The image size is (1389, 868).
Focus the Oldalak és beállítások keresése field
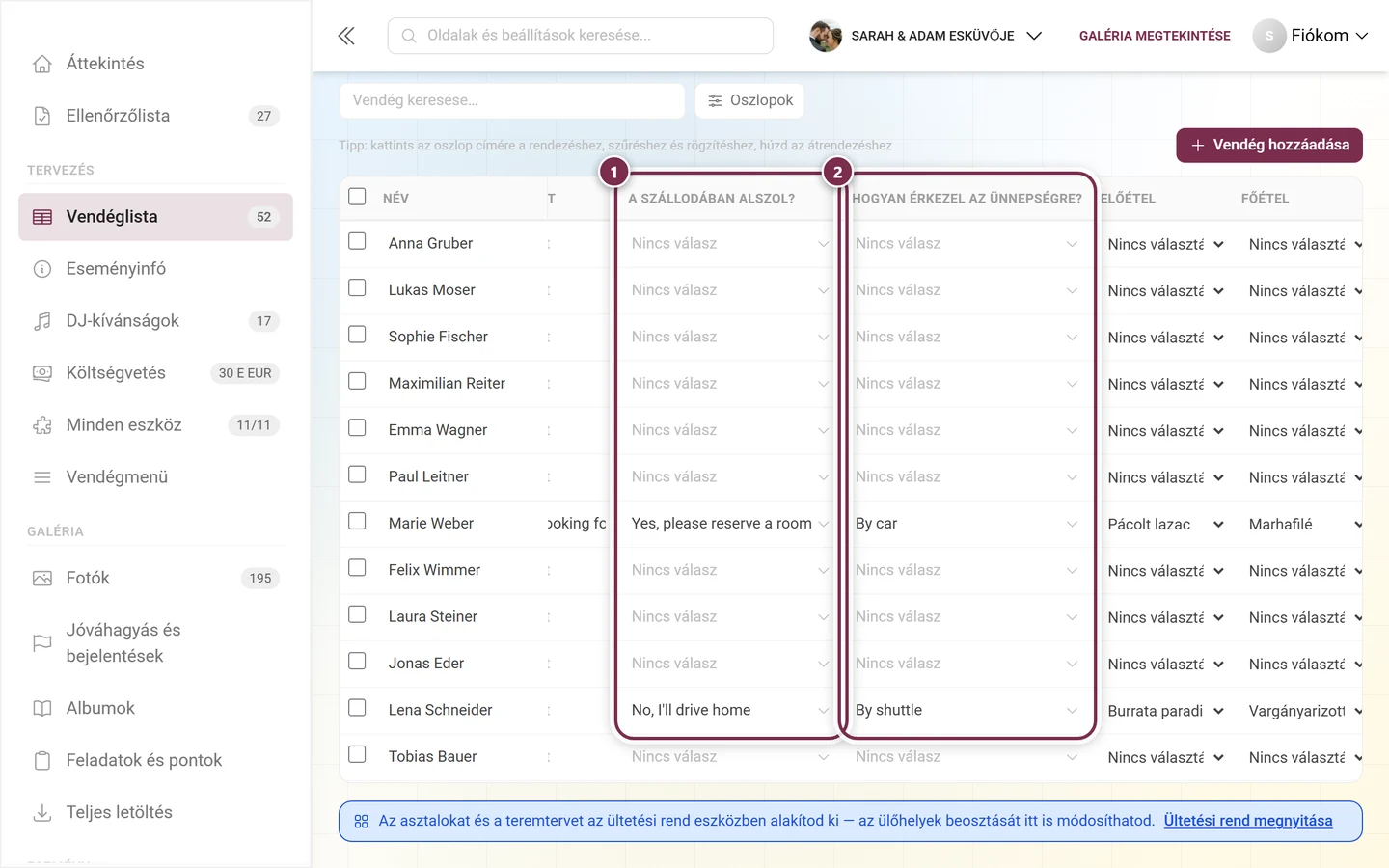[x=581, y=36]
